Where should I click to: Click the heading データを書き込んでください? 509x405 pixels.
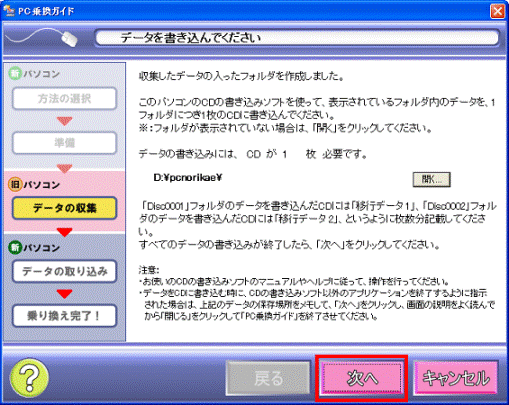pos(190,38)
